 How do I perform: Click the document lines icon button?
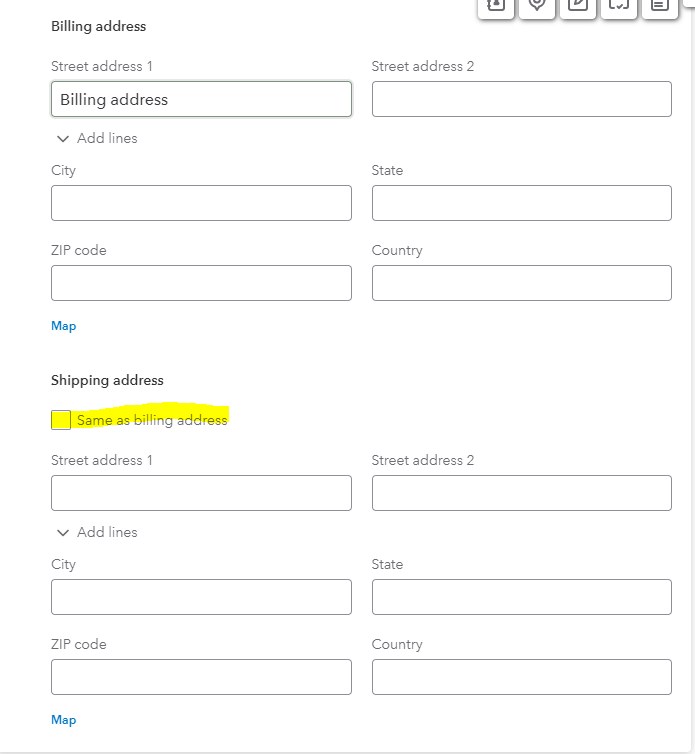660,6
